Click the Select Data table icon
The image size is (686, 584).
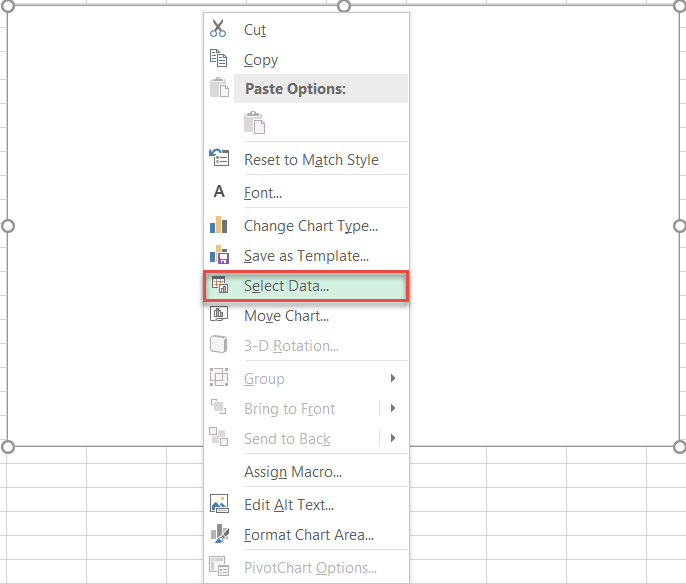click(220, 285)
